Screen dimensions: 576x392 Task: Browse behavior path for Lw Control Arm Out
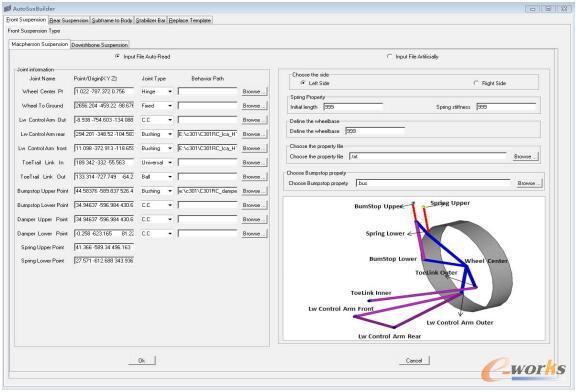coord(254,120)
